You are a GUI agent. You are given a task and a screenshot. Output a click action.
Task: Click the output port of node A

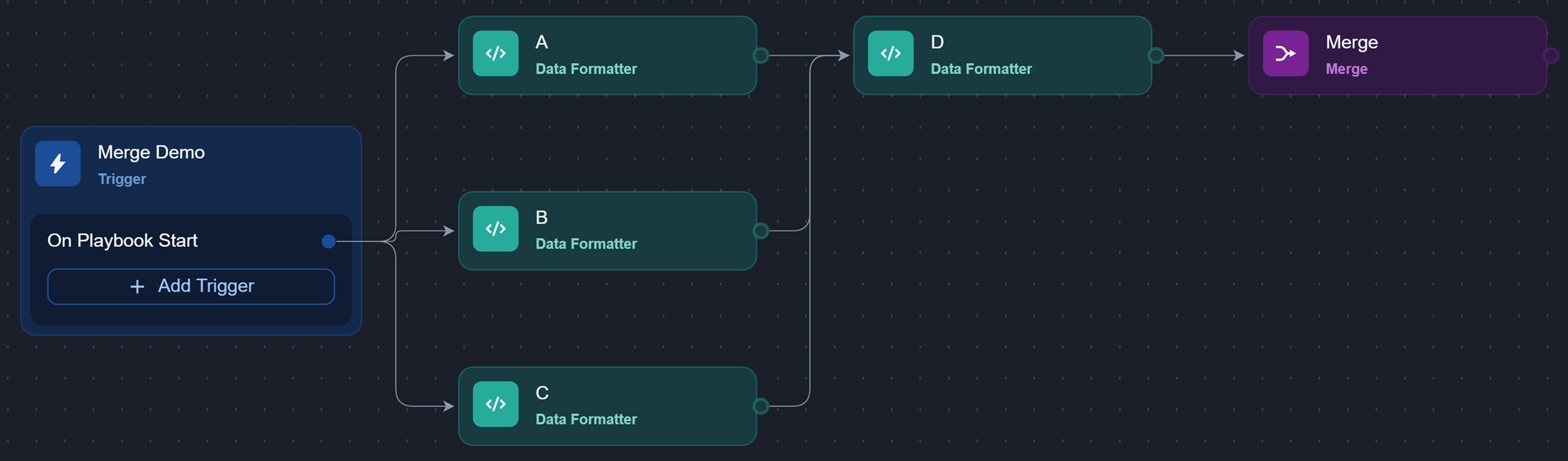pyautogui.click(x=760, y=55)
